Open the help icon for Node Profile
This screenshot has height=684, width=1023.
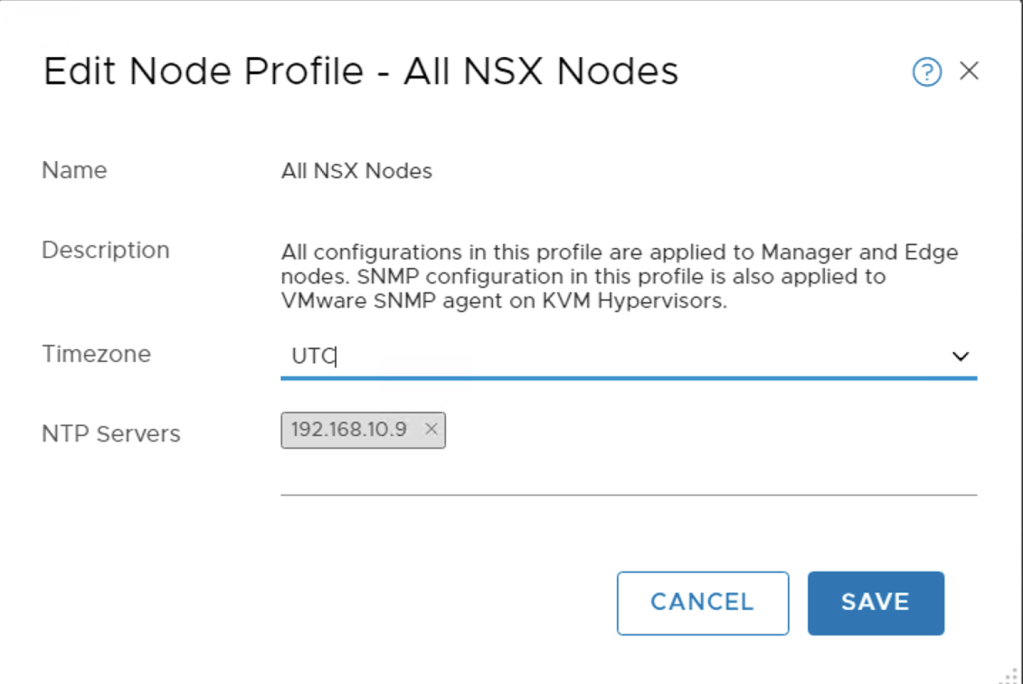[927, 72]
